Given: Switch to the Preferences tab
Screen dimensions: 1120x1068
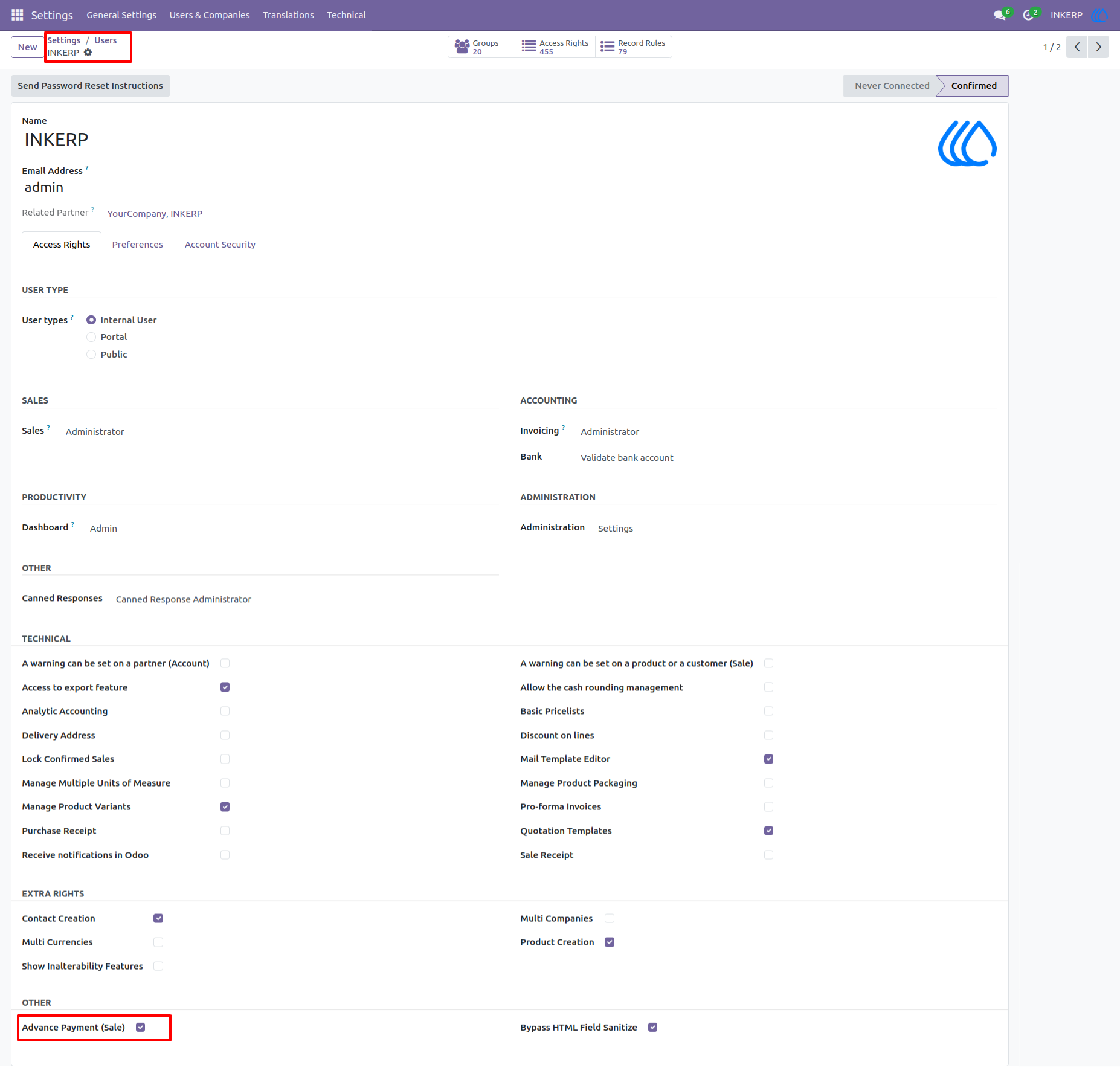Looking at the screenshot, I should 137,245.
